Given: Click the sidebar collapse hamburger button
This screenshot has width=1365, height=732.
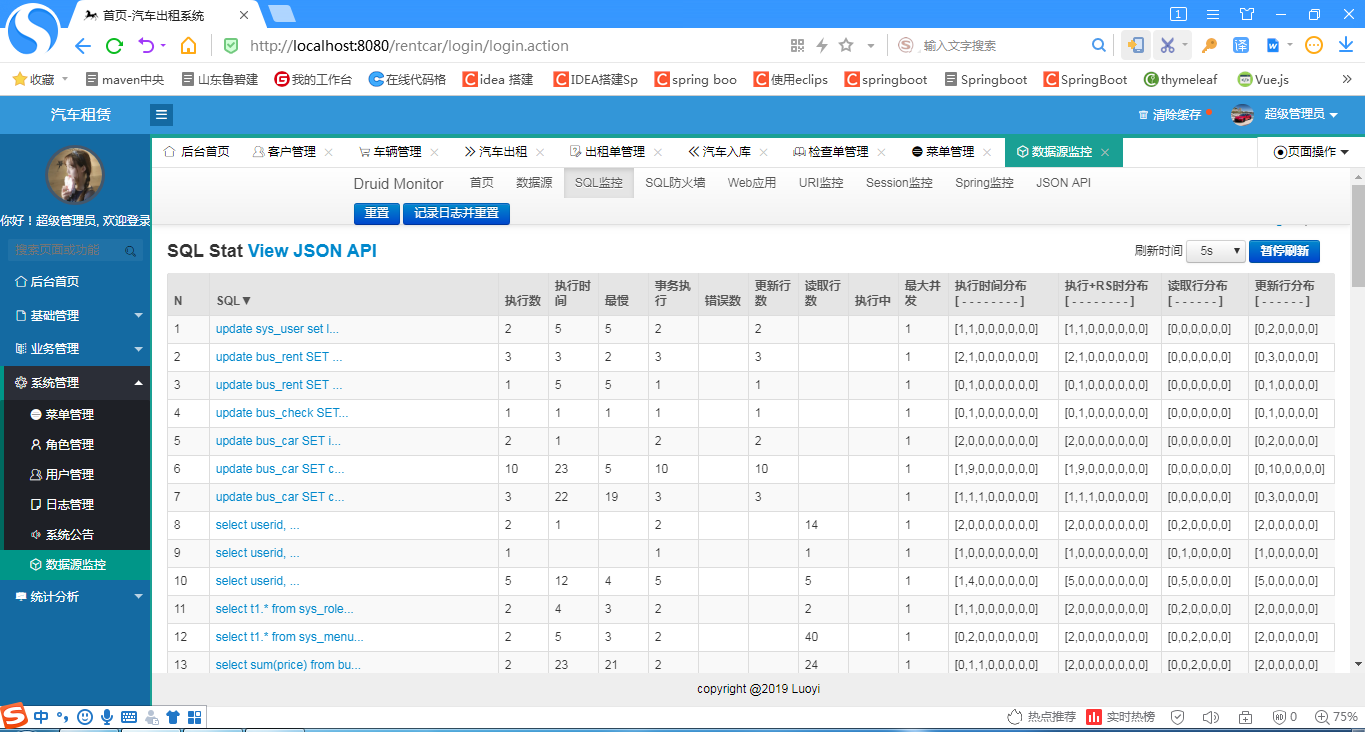Looking at the screenshot, I should point(162,115).
